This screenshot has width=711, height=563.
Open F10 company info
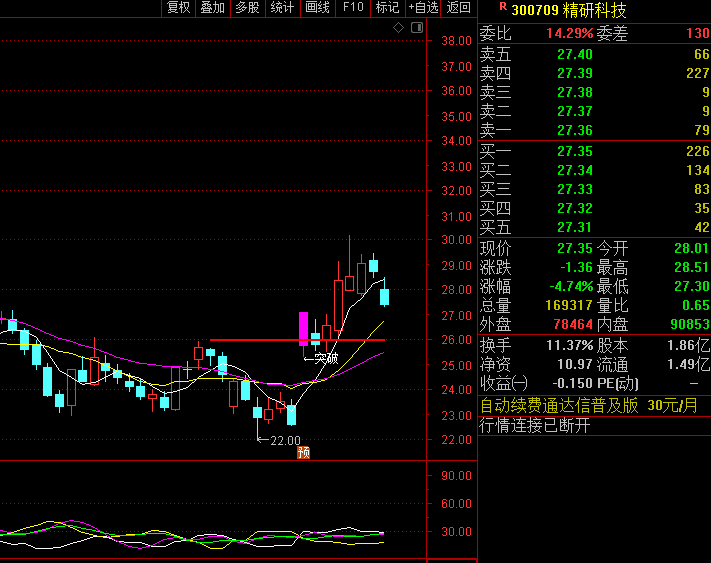coord(353,8)
